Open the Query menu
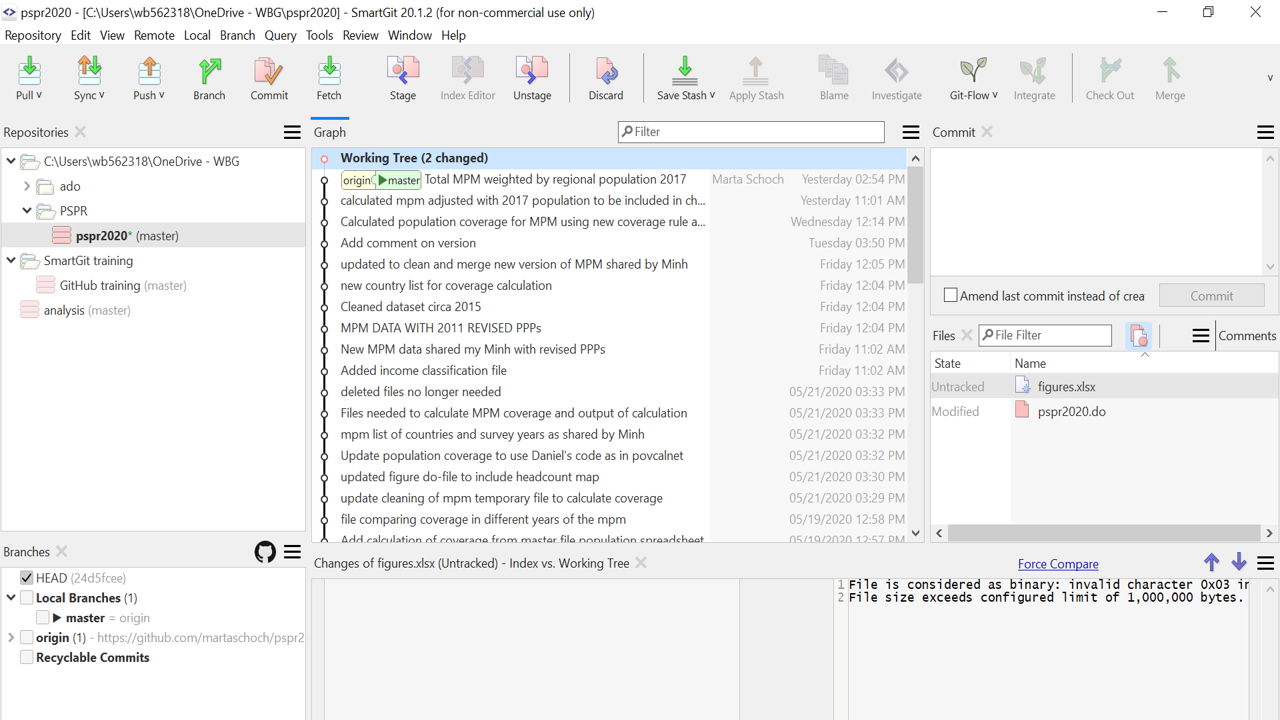The image size is (1280, 720). [x=280, y=35]
